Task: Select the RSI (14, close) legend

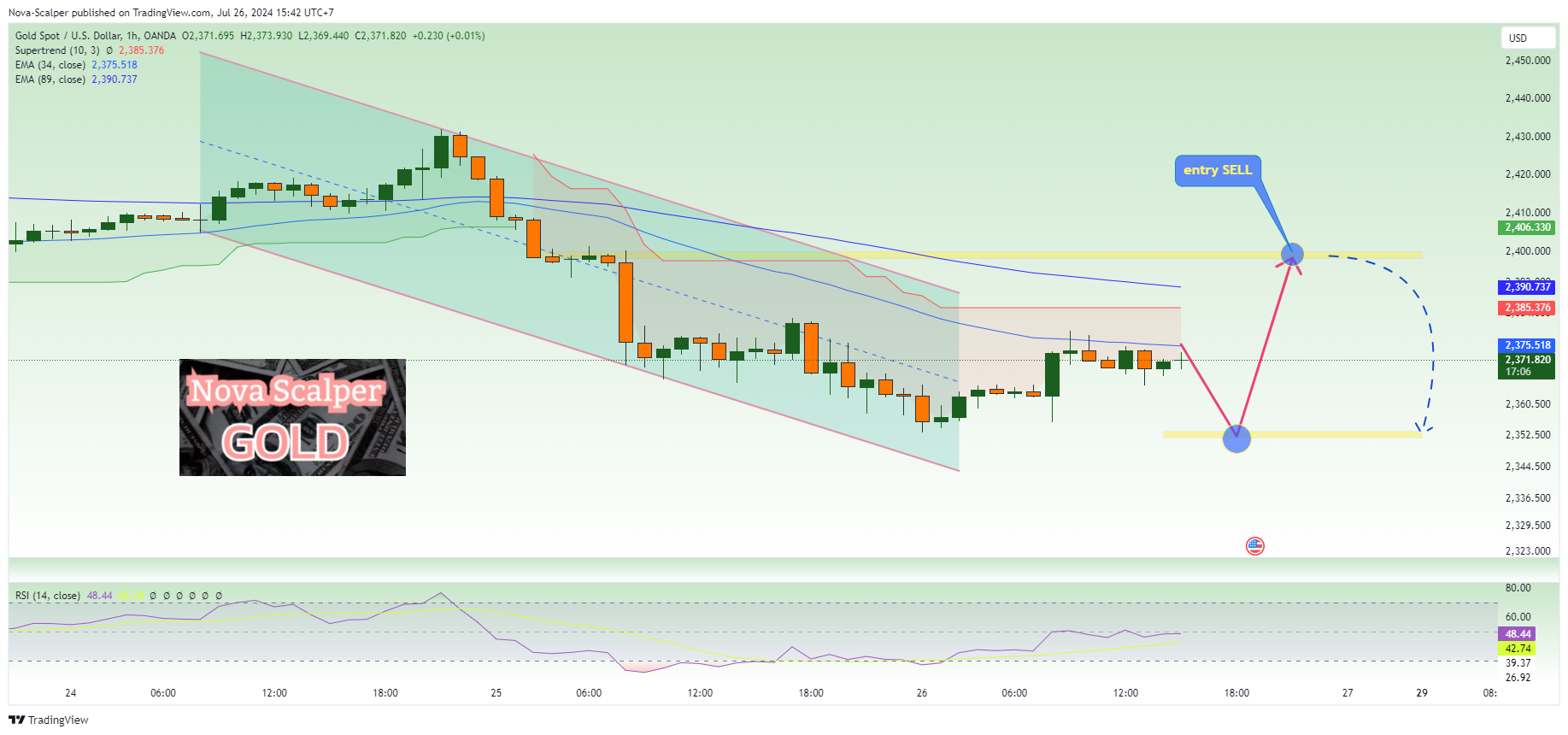Action: coord(48,596)
